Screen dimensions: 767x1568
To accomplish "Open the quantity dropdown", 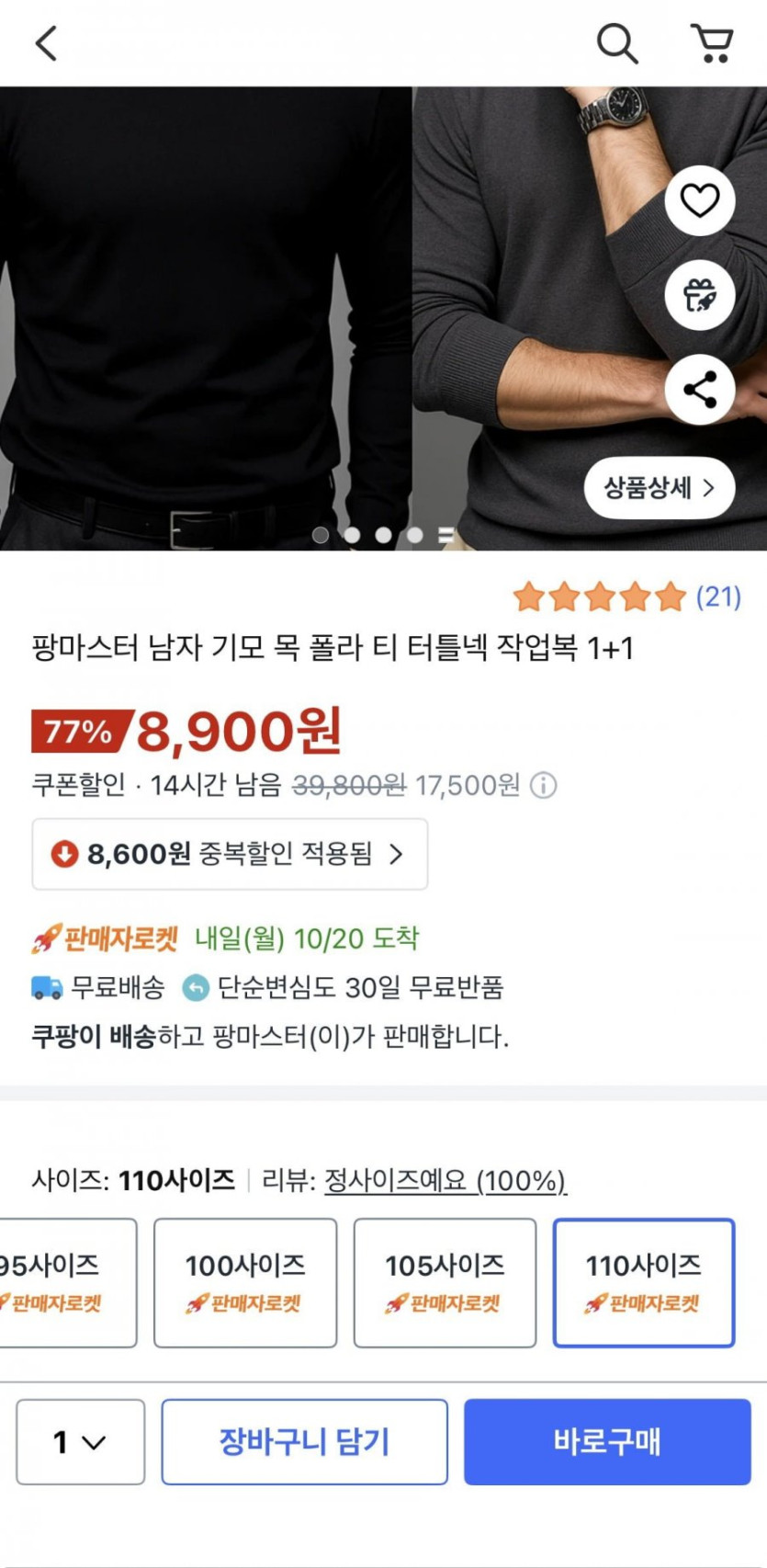I will click(x=80, y=1441).
